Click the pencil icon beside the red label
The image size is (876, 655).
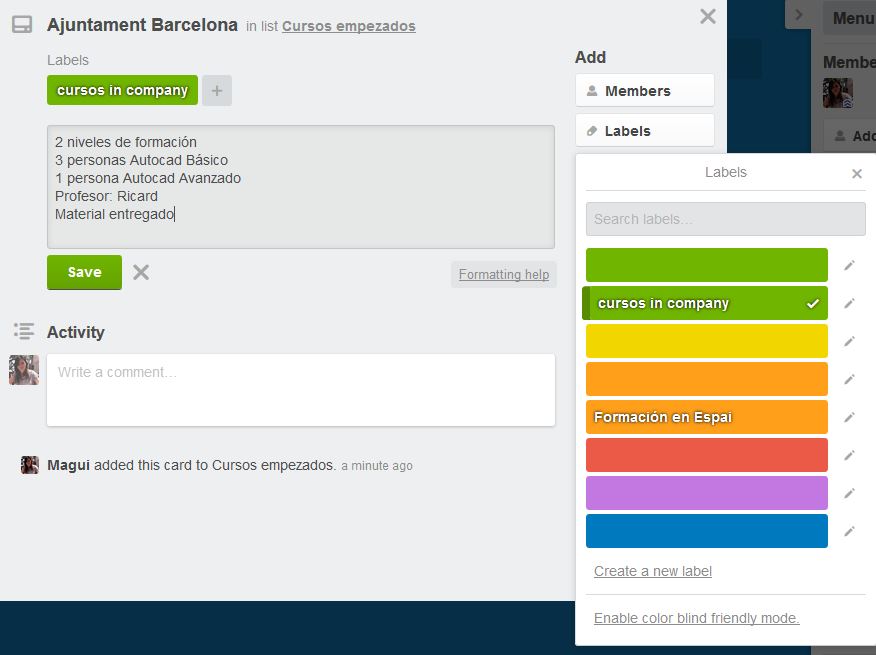click(849, 455)
